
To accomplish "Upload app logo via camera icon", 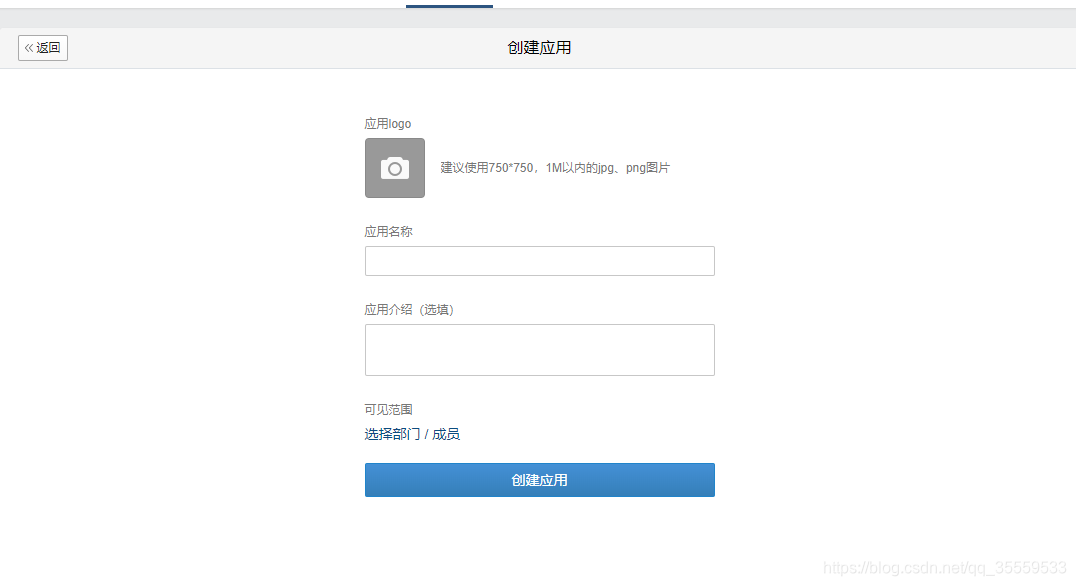I will click(x=395, y=168).
